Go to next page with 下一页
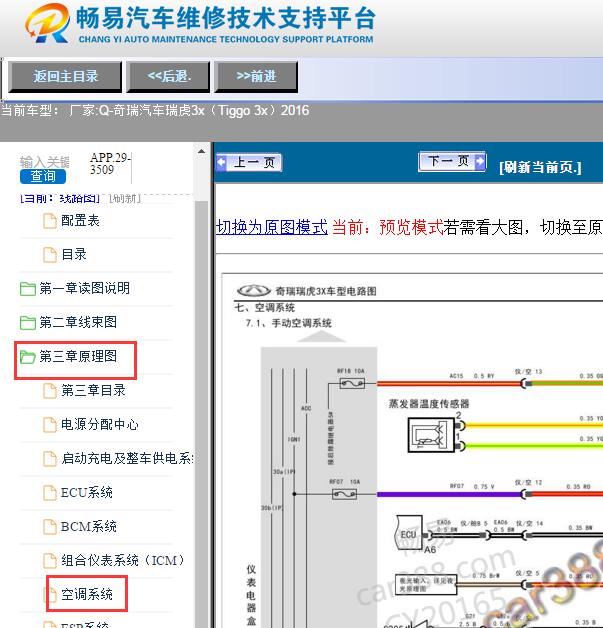This screenshot has width=603, height=628. 452,161
